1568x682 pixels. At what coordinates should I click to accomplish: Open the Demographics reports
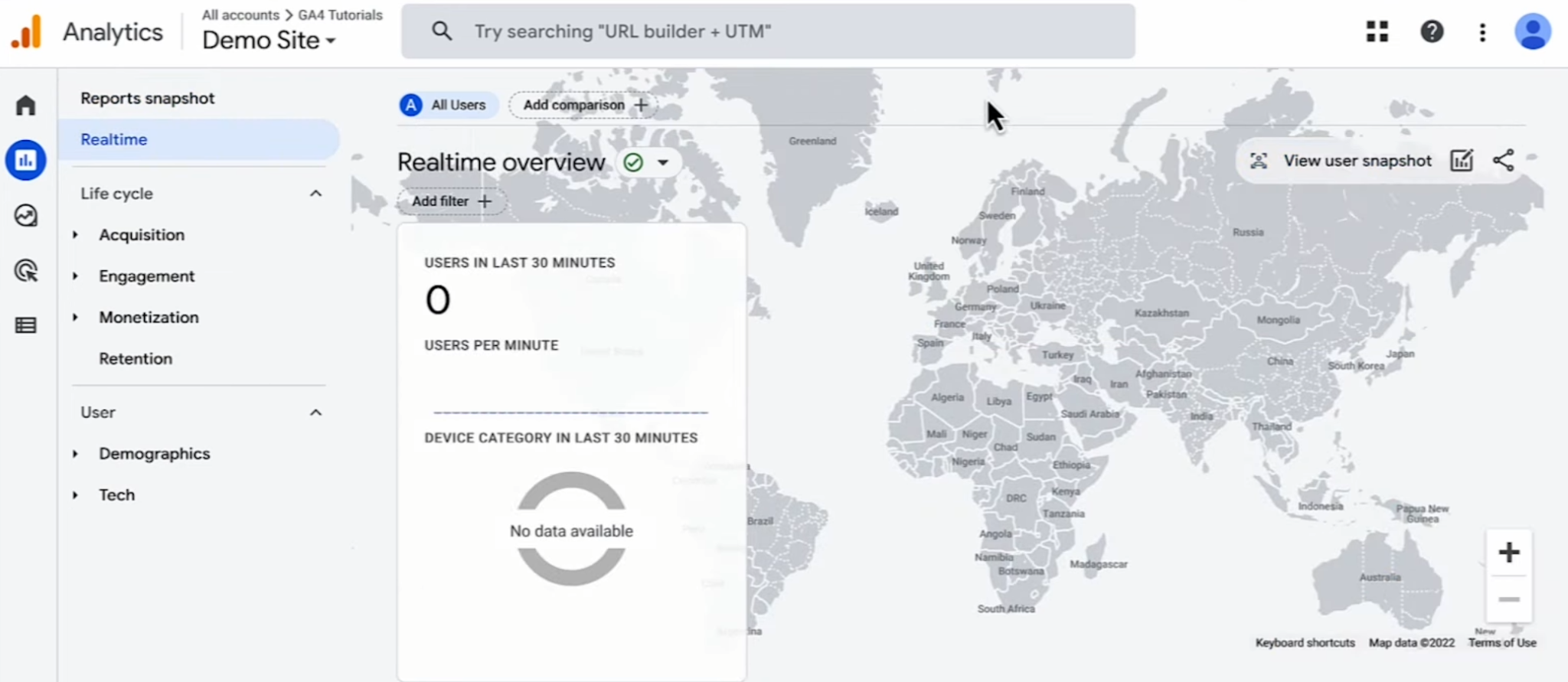tap(155, 454)
